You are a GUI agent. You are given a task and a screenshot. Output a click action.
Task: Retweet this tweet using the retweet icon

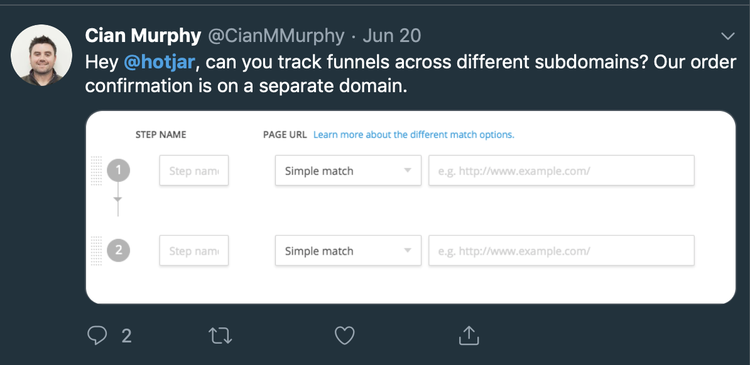point(221,336)
